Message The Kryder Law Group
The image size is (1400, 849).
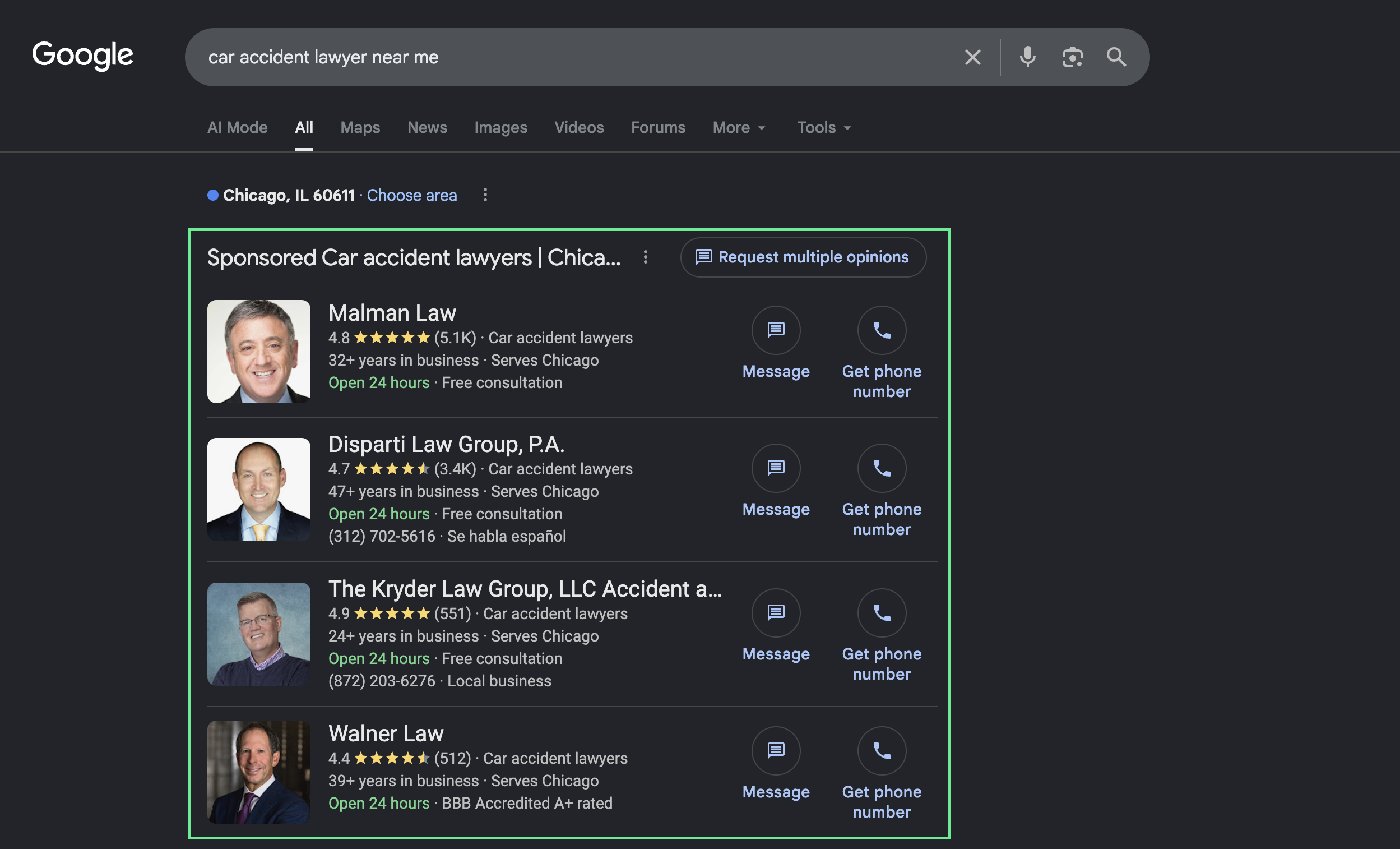776,625
